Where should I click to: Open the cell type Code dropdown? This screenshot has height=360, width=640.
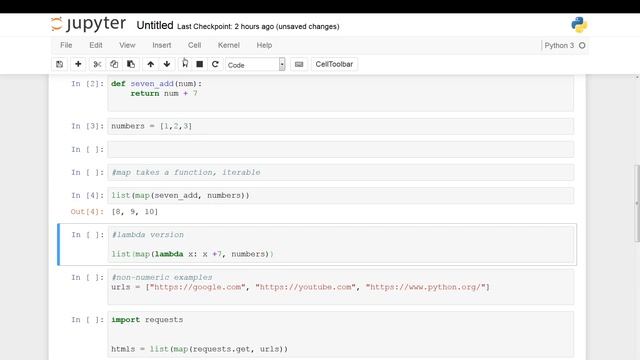coord(256,64)
